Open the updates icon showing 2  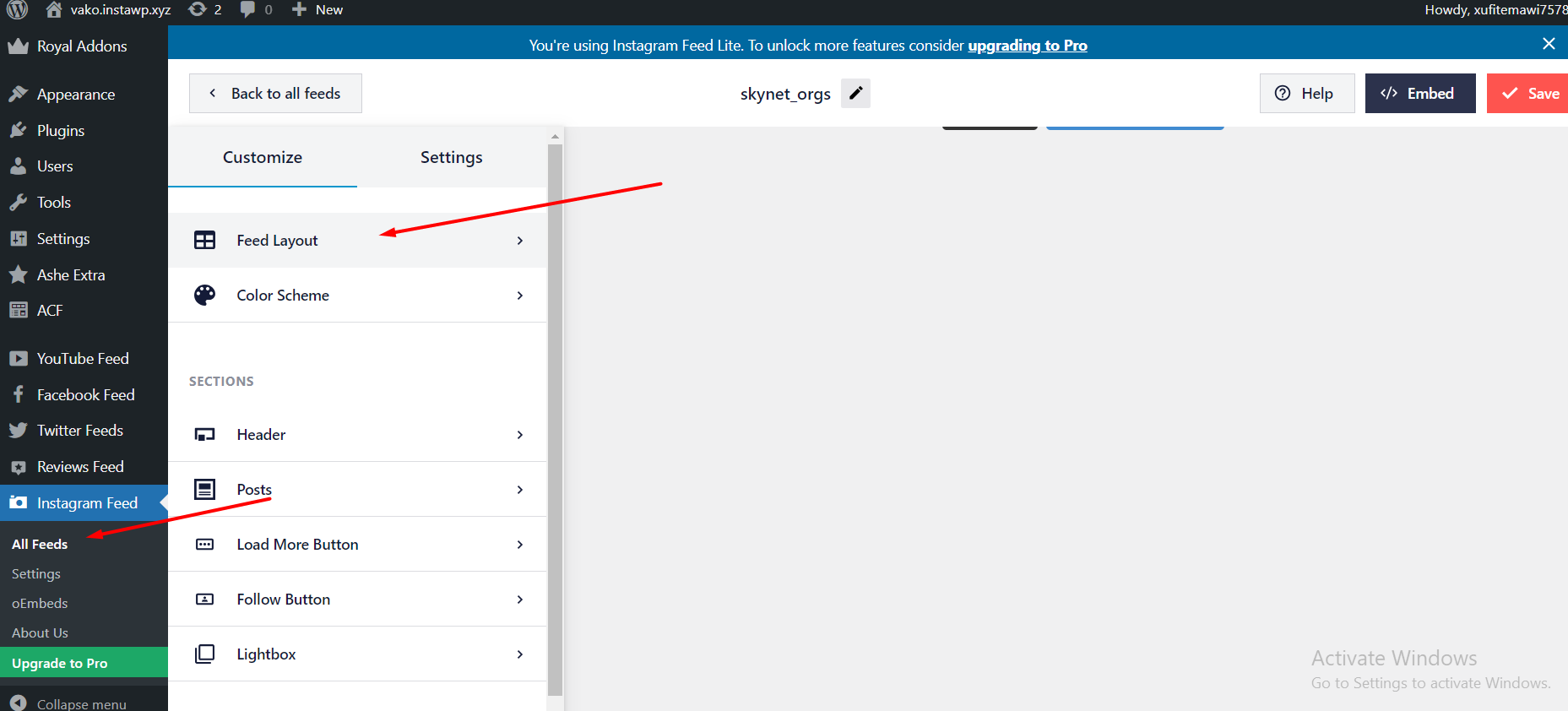[x=198, y=9]
